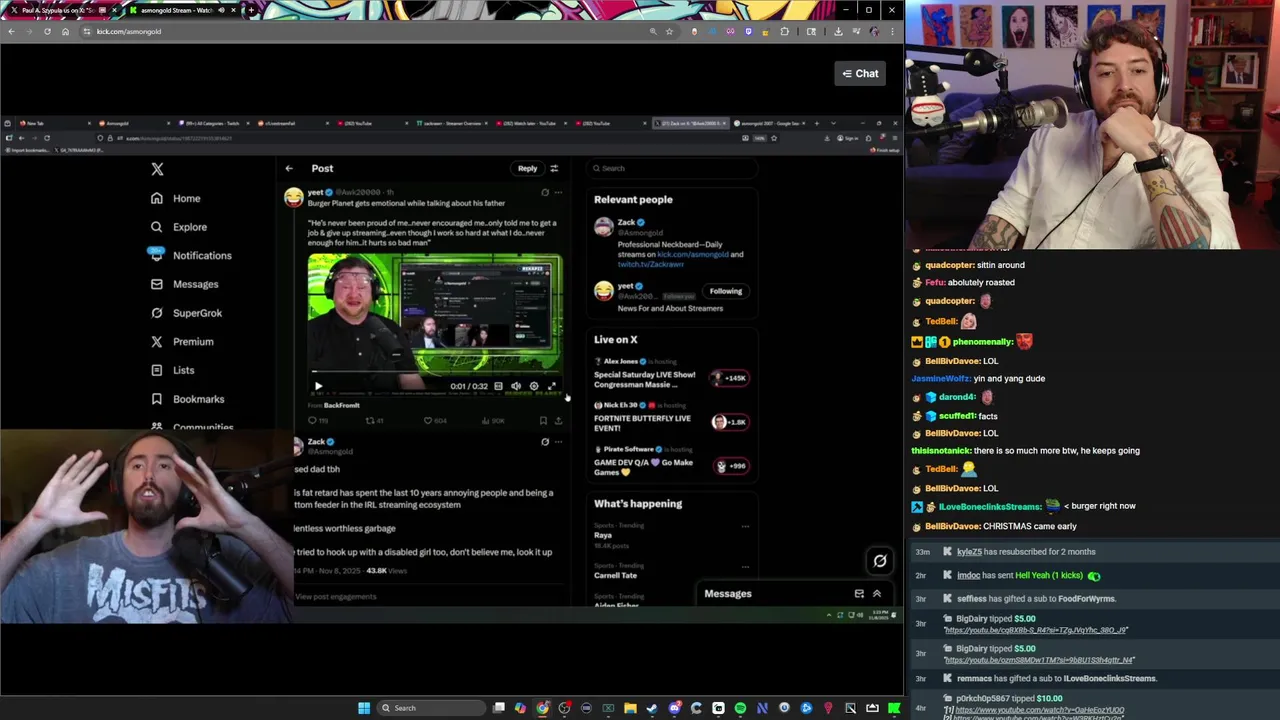Image resolution: width=1280 pixels, height=720 pixels.
Task: Click the Windows taskbar Search box
Action: click(431, 708)
